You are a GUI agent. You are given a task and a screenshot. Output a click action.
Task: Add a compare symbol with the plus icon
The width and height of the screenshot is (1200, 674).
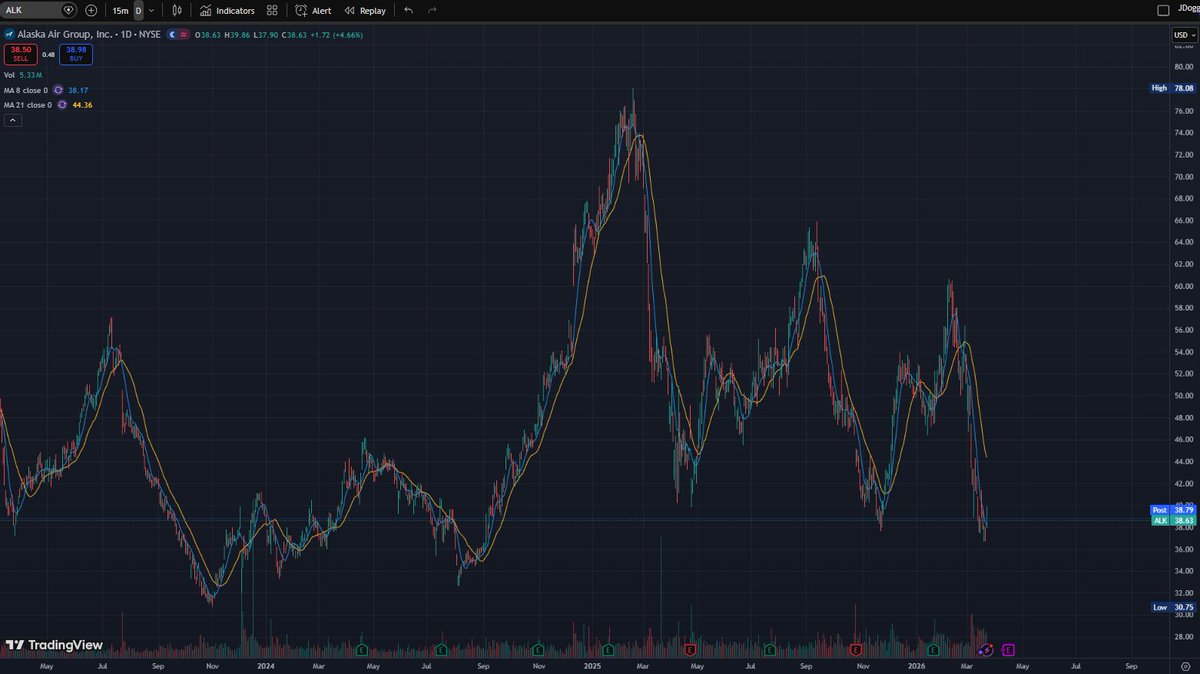tap(91, 10)
